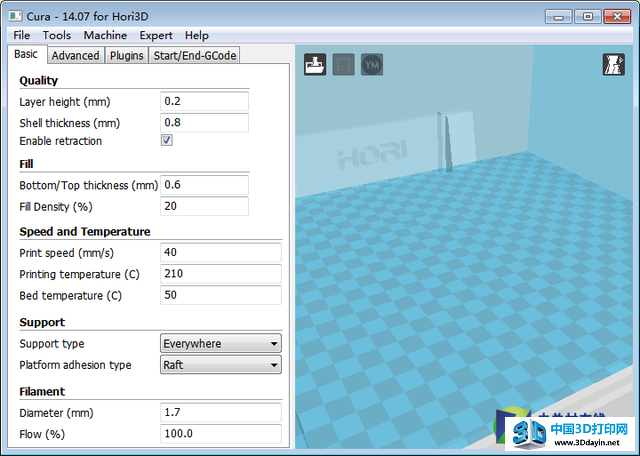Click the Printing temperature (C) label

(80, 274)
